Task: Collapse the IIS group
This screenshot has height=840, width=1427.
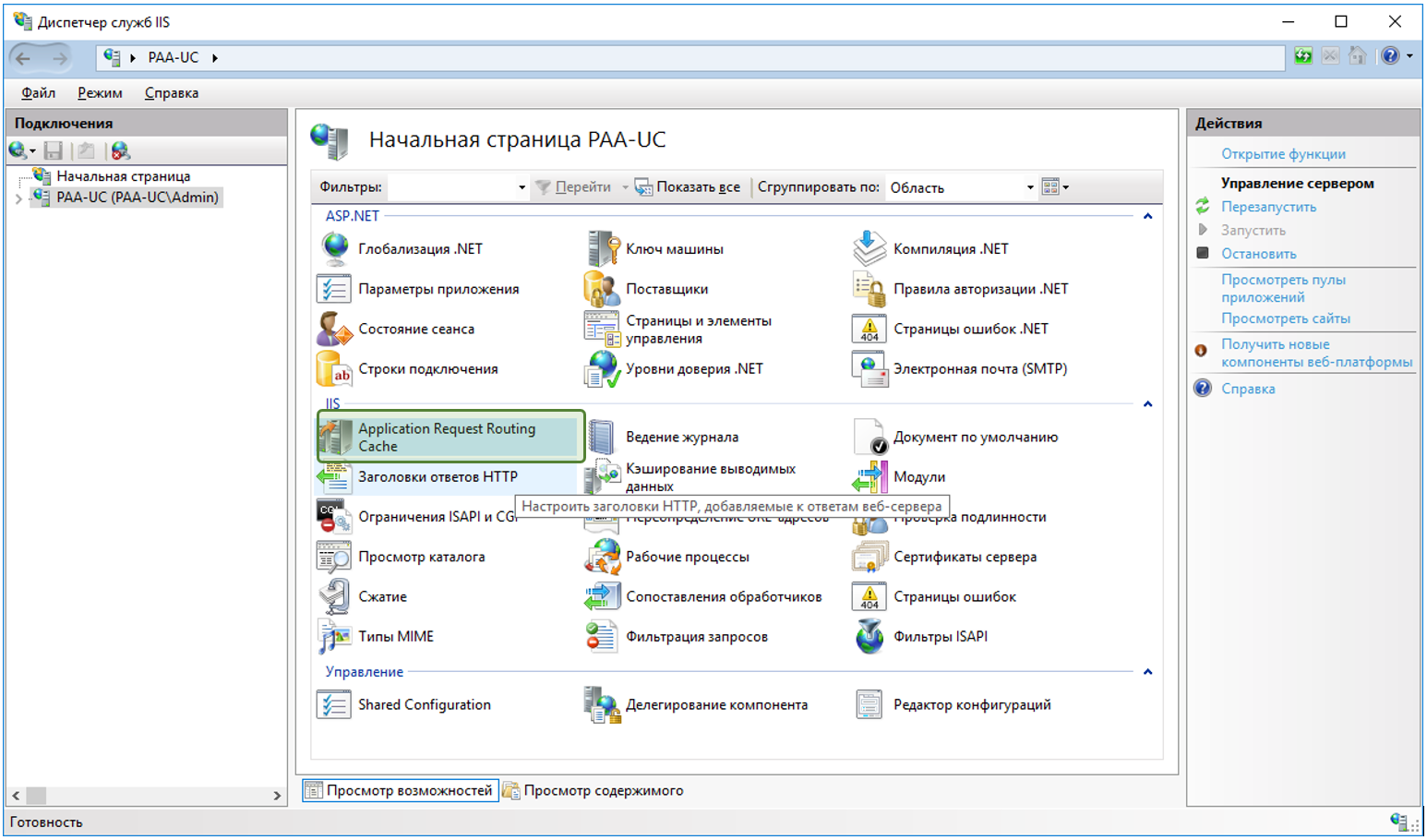Action: coord(1148,404)
